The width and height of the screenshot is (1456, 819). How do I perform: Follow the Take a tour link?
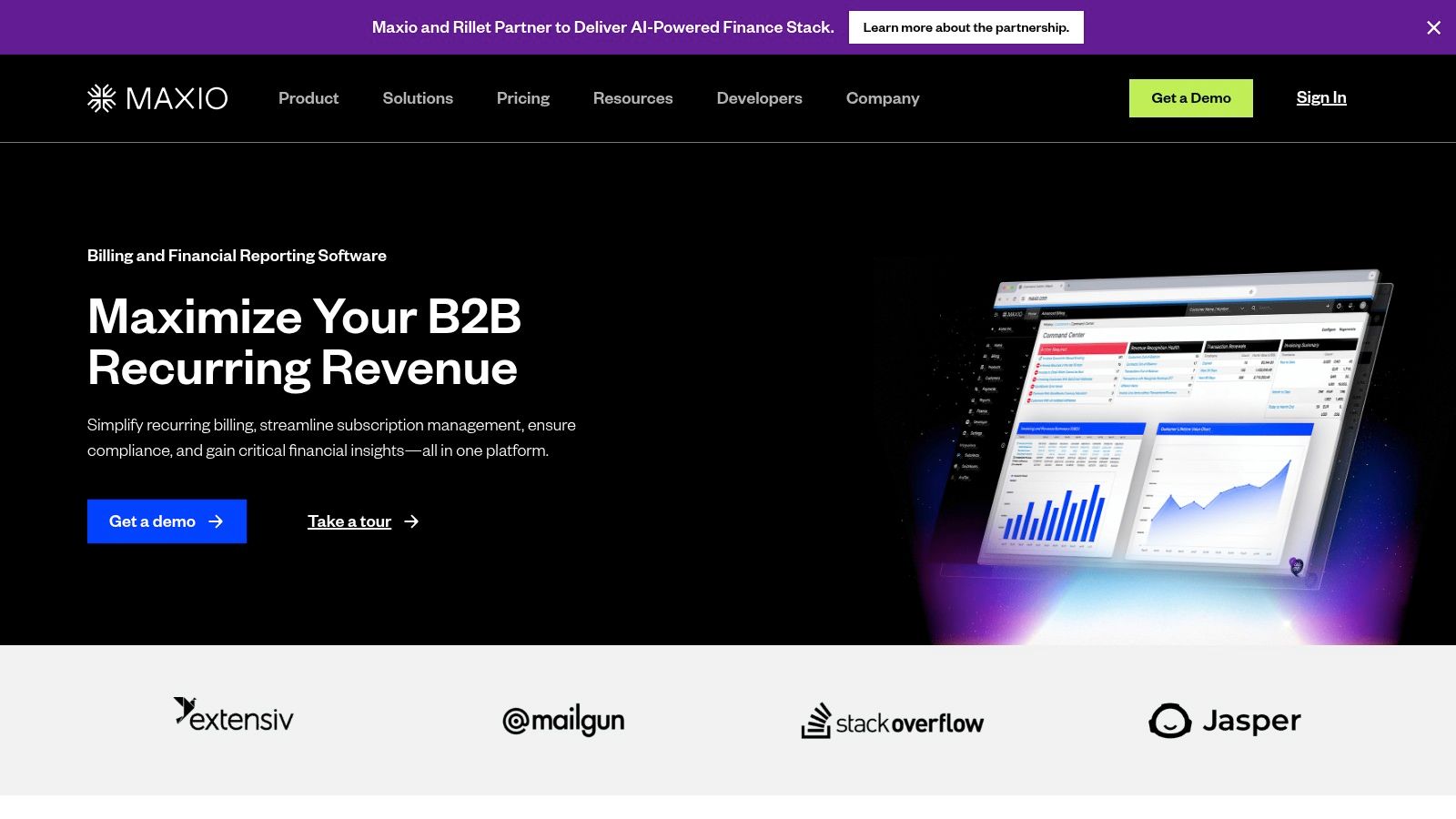pos(349,521)
